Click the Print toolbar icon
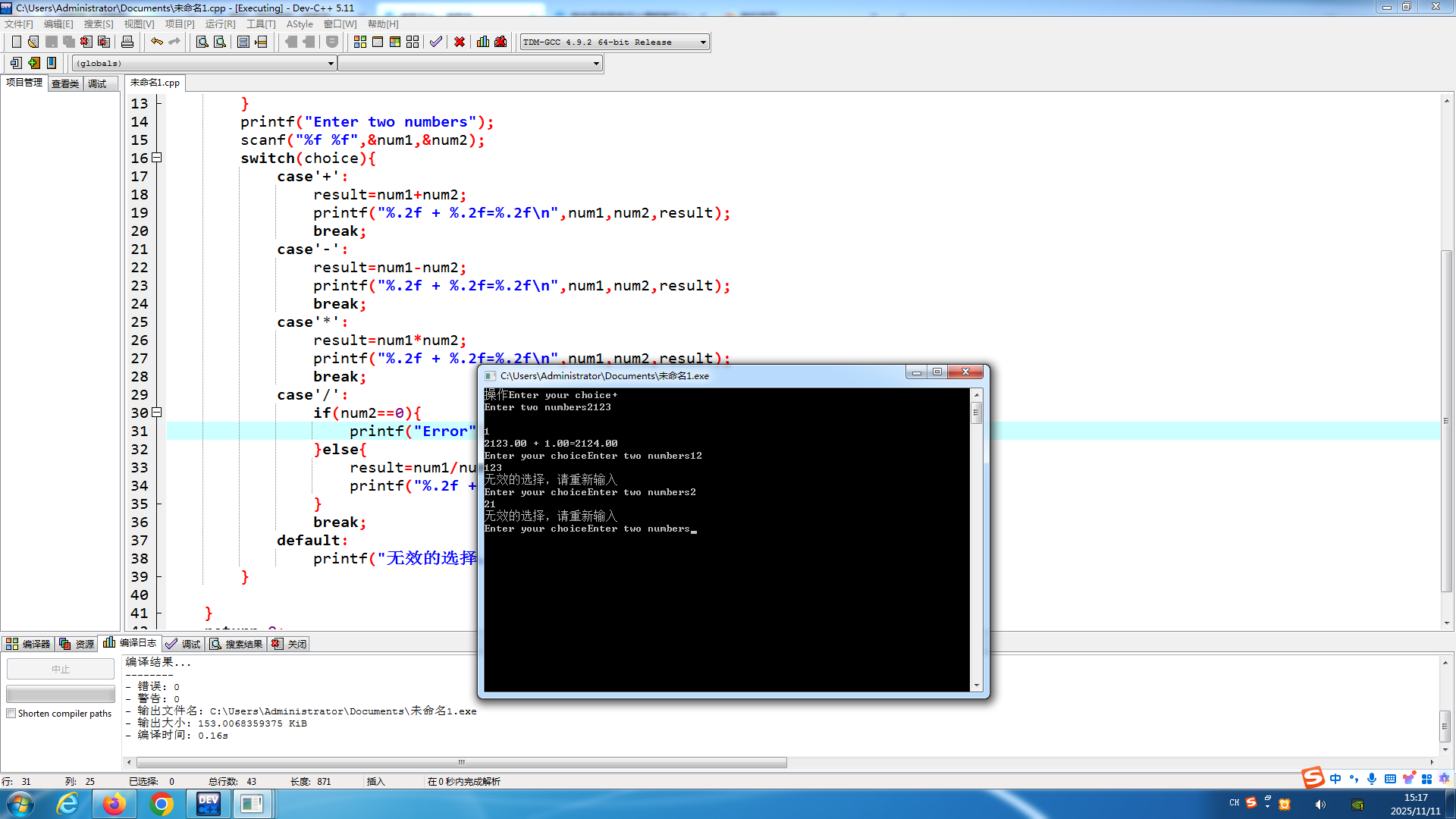The width and height of the screenshot is (1456, 819). click(x=127, y=42)
